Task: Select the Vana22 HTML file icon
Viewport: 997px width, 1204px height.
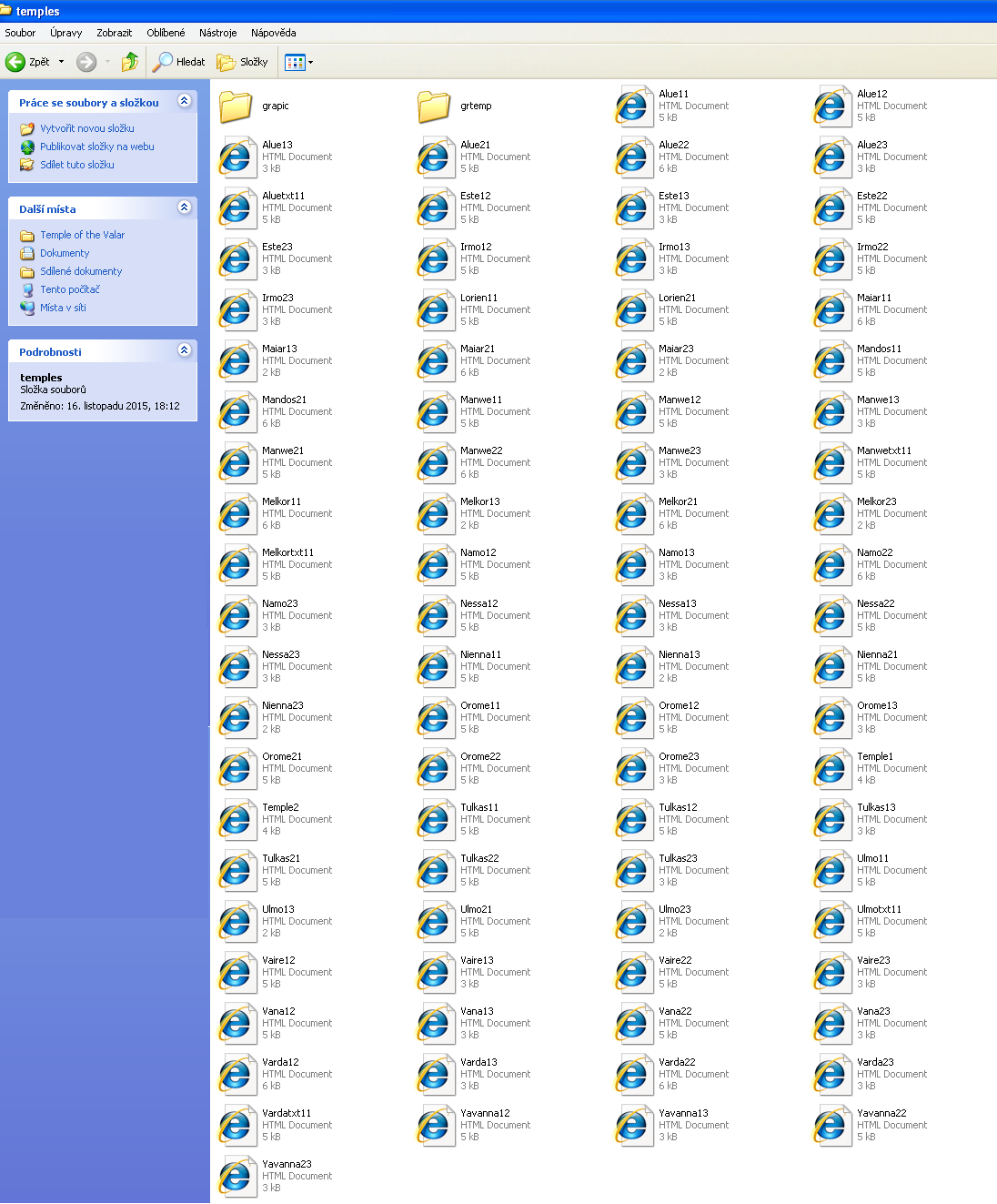Action: (x=634, y=1023)
